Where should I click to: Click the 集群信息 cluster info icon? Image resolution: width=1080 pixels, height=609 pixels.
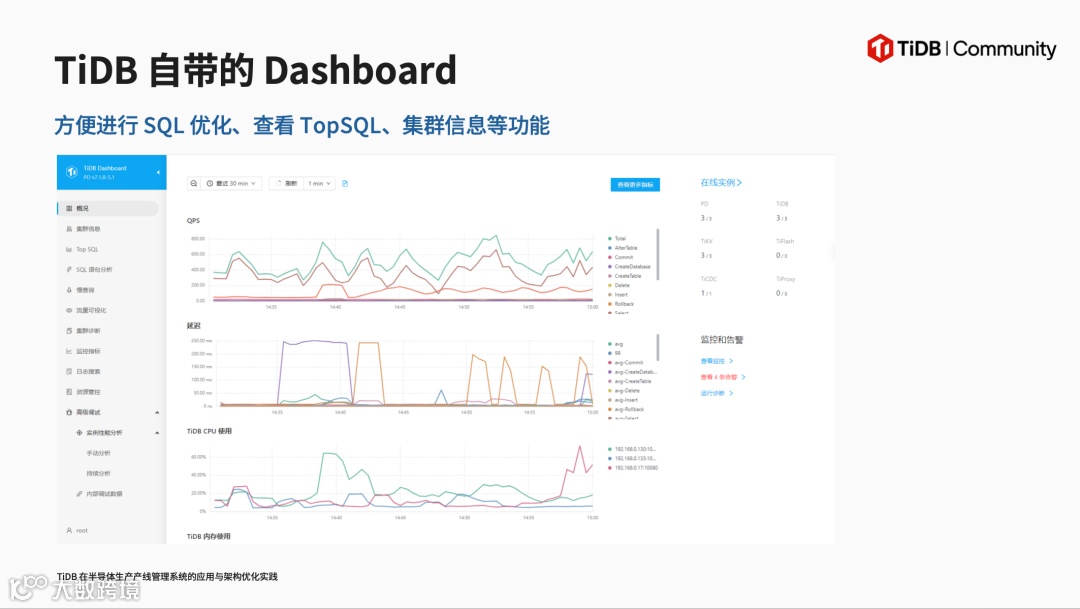click(69, 229)
